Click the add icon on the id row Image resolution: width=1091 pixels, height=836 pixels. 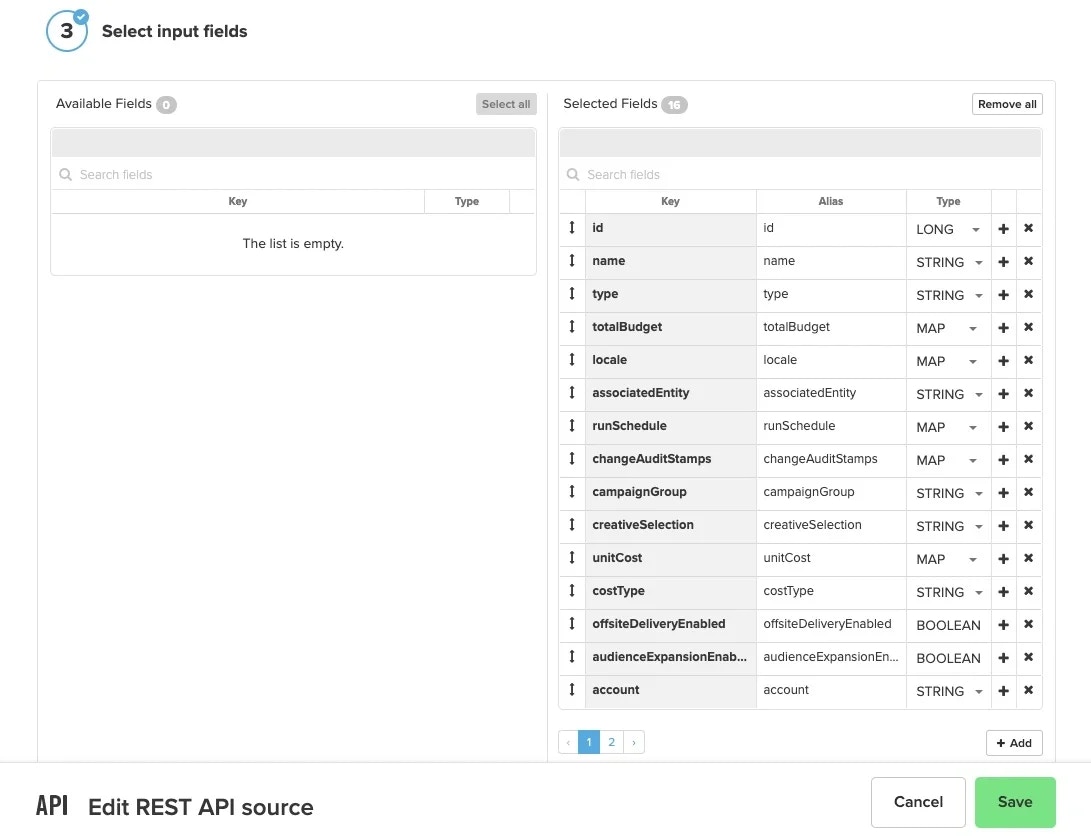(x=1003, y=228)
